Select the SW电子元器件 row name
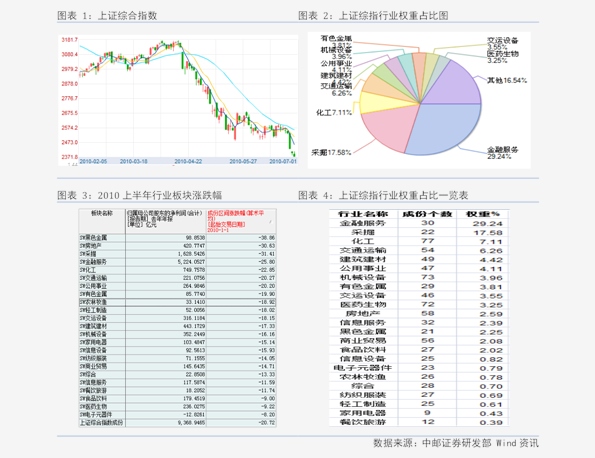The height and width of the screenshot is (458, 595). 96,415
